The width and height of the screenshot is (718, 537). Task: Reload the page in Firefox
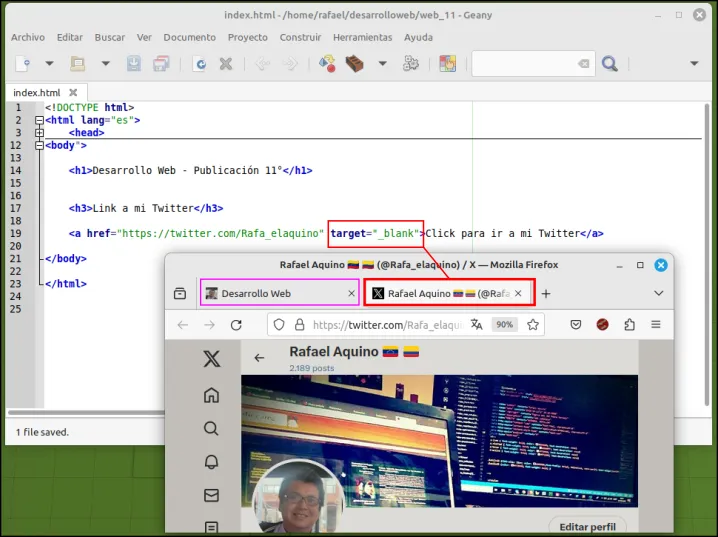point(236,325)
